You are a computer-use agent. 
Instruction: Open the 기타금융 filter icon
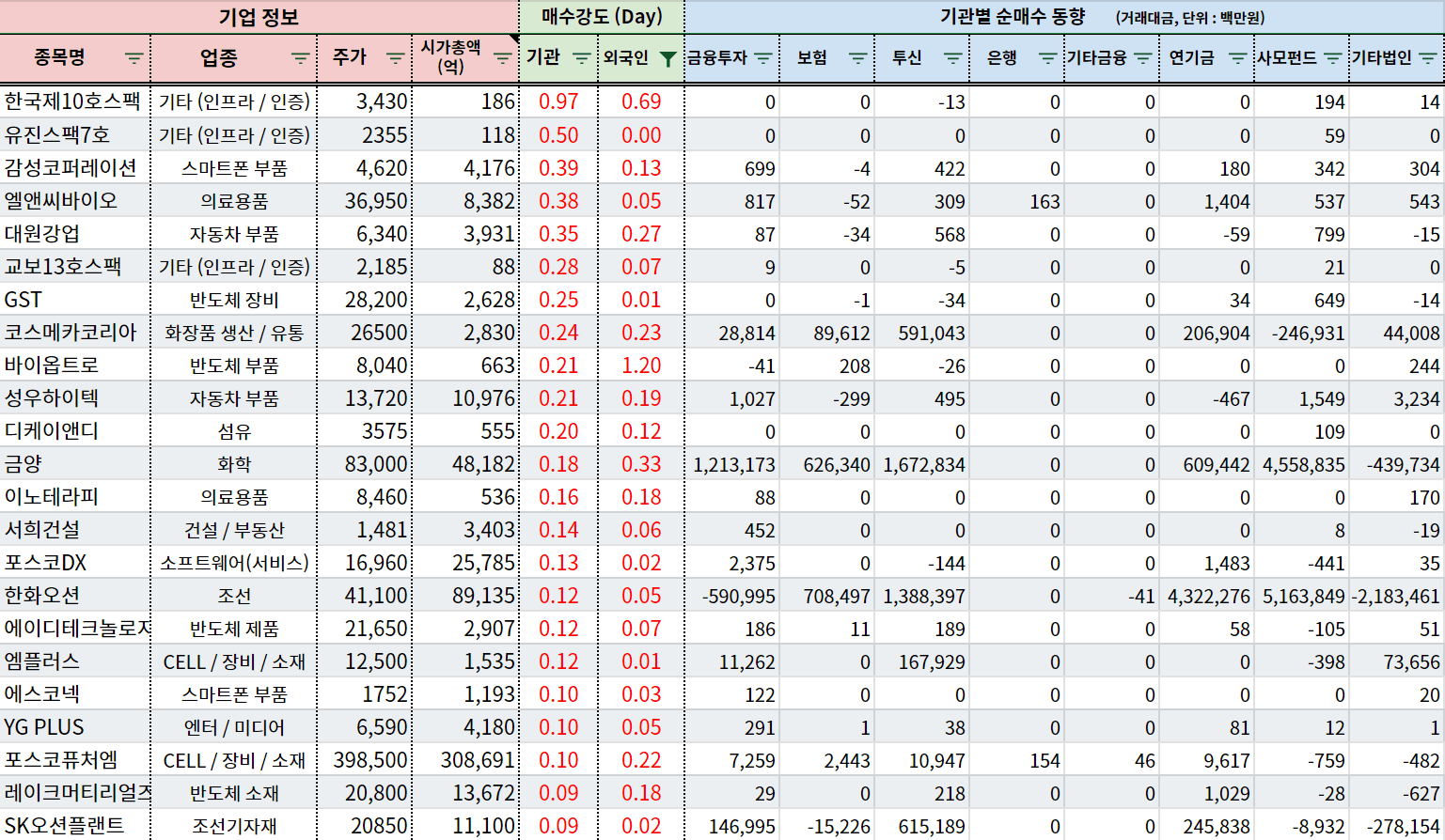[1142, 58]
